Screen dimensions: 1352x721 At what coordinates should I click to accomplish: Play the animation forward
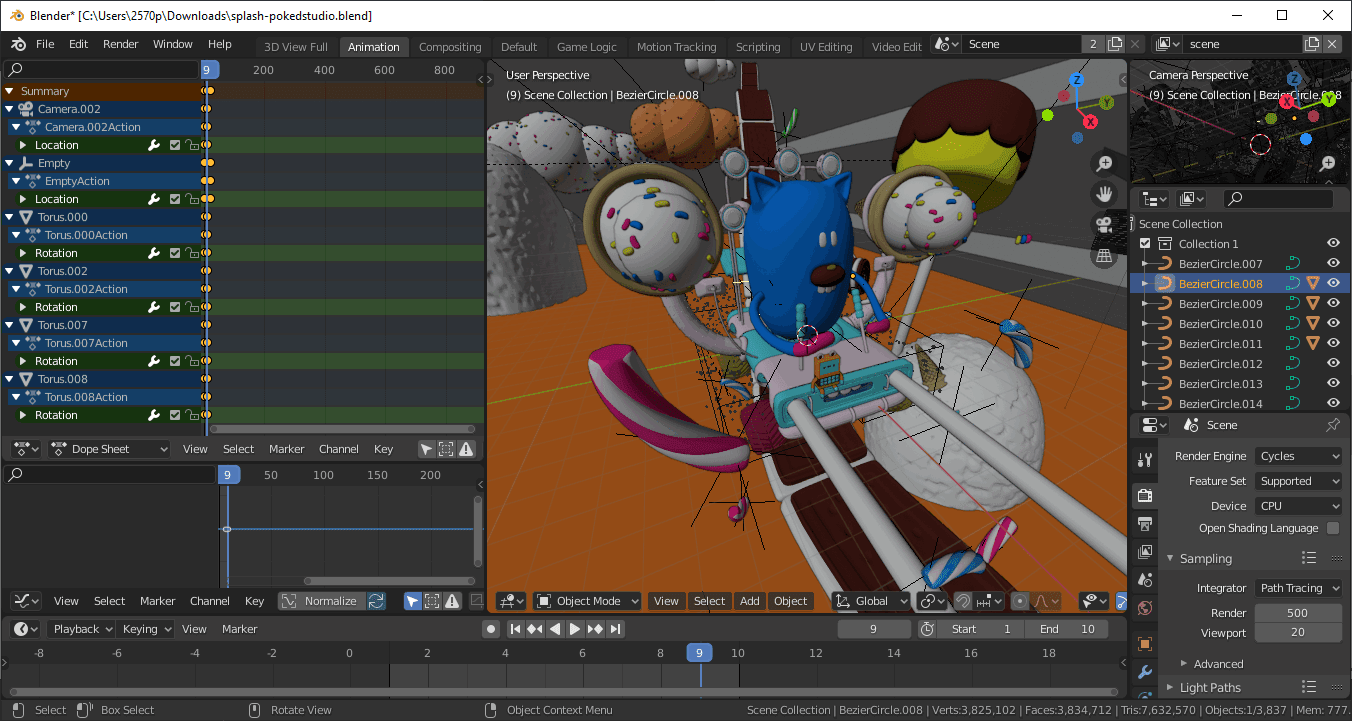[575, 629]
